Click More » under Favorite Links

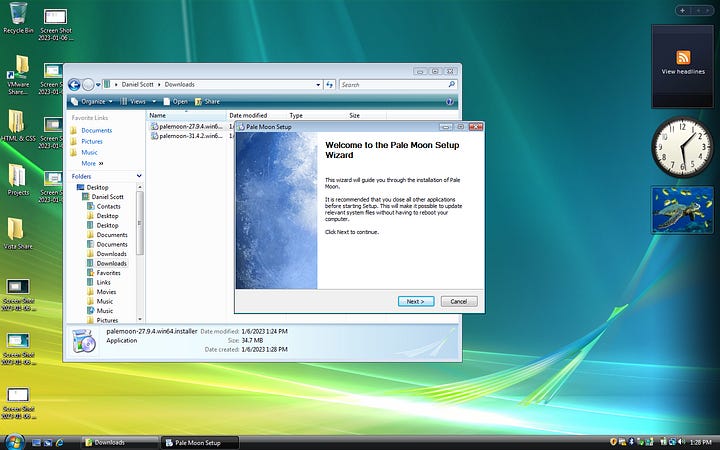[x=92, y=163]
